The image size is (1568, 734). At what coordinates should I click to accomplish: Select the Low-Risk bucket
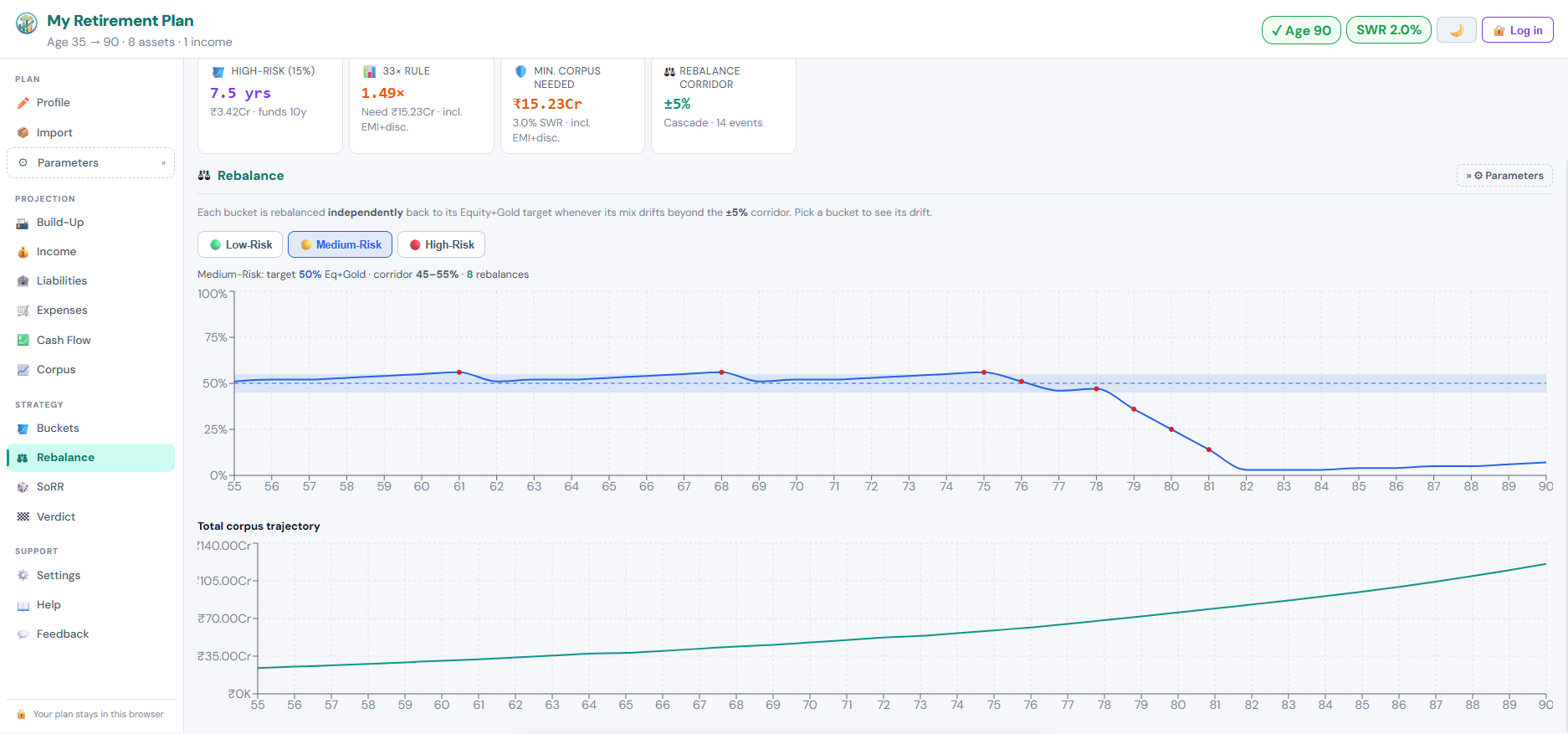point(240,244)
